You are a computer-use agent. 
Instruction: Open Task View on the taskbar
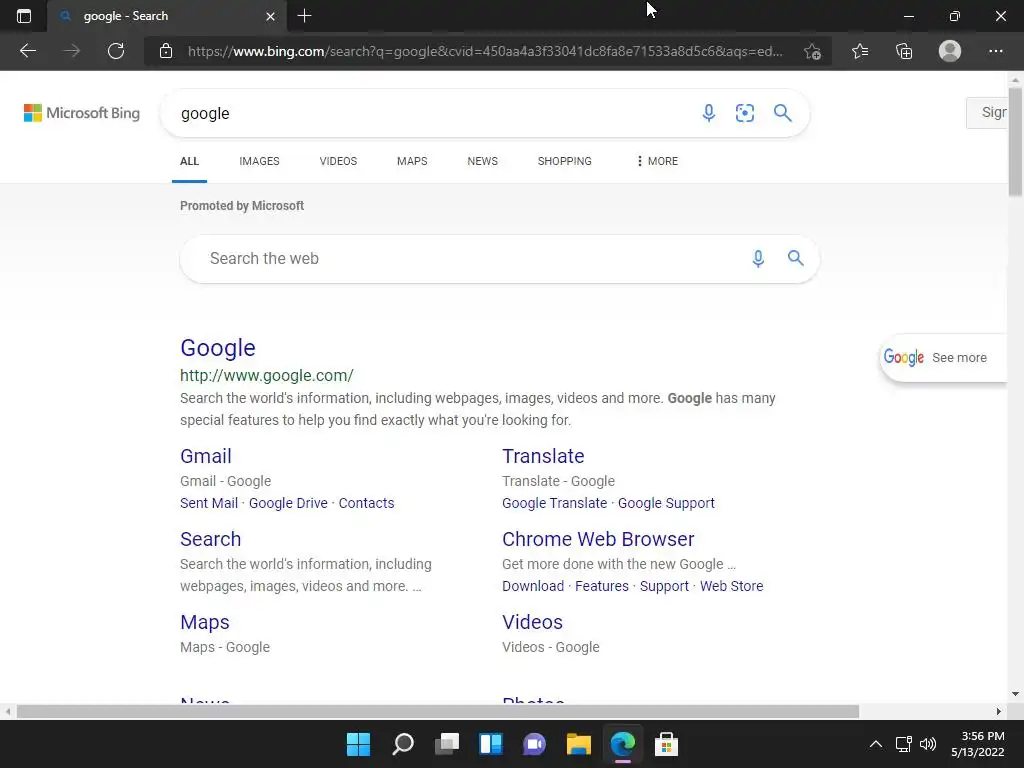point(447,744)
